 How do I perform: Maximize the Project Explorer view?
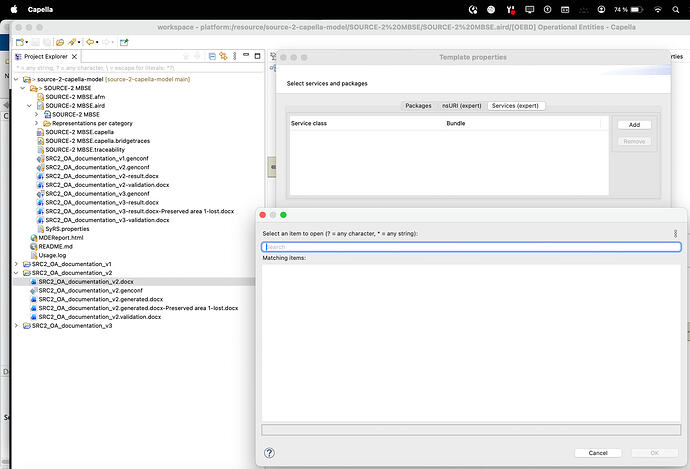257,56
